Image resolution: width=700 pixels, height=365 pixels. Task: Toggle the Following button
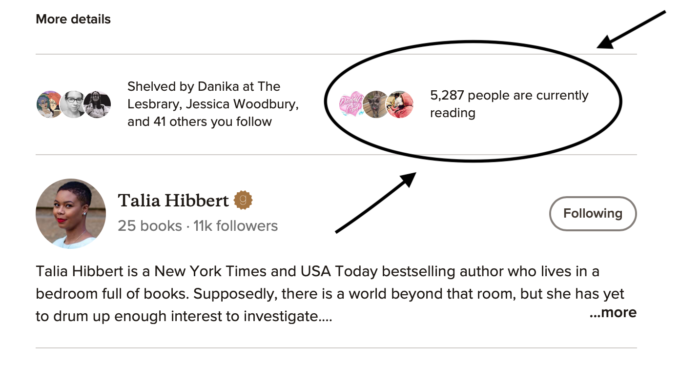point(593,214)
